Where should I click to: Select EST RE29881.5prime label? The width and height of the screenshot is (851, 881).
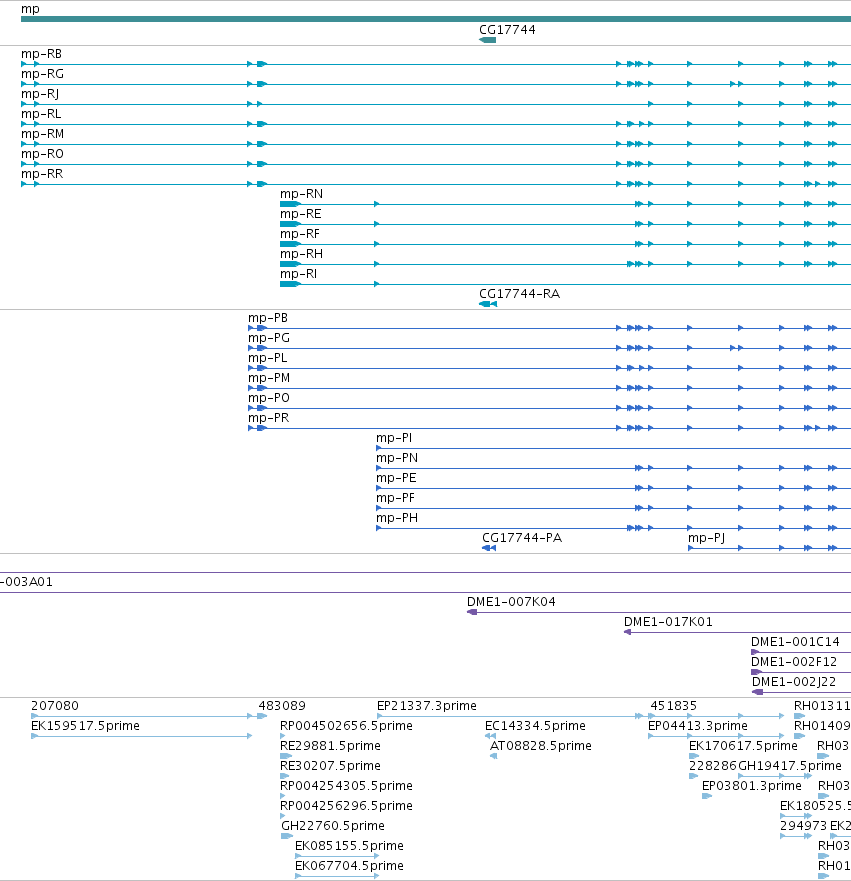click(330, 746)
